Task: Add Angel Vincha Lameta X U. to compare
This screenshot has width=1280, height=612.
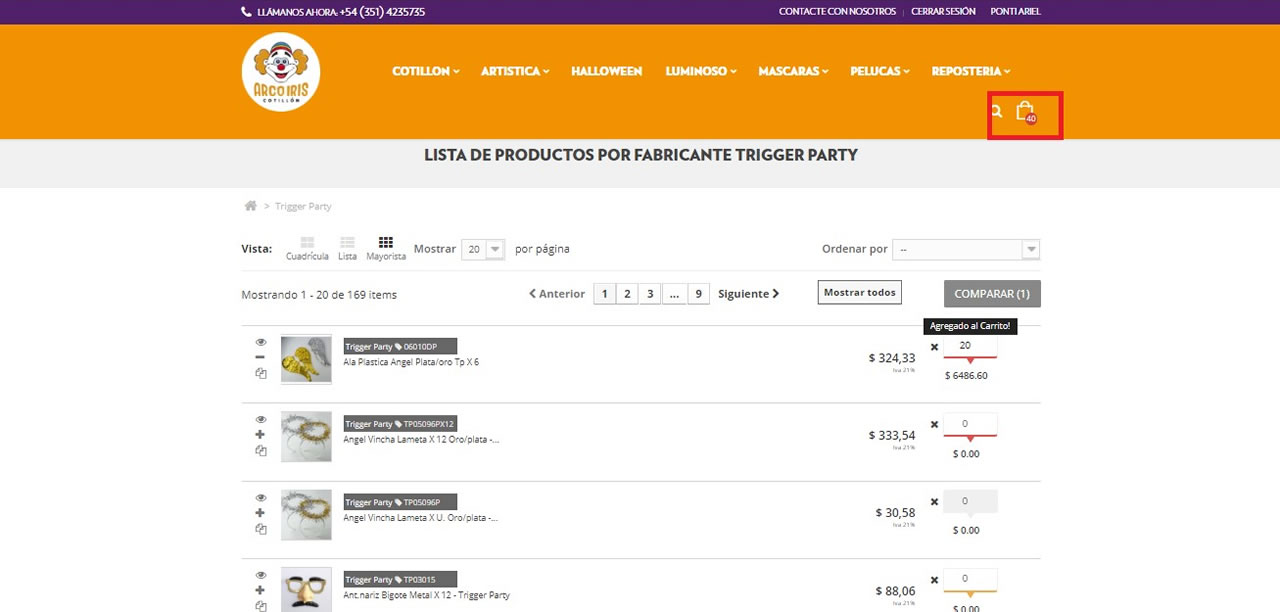Action: [x=260, y=529]
